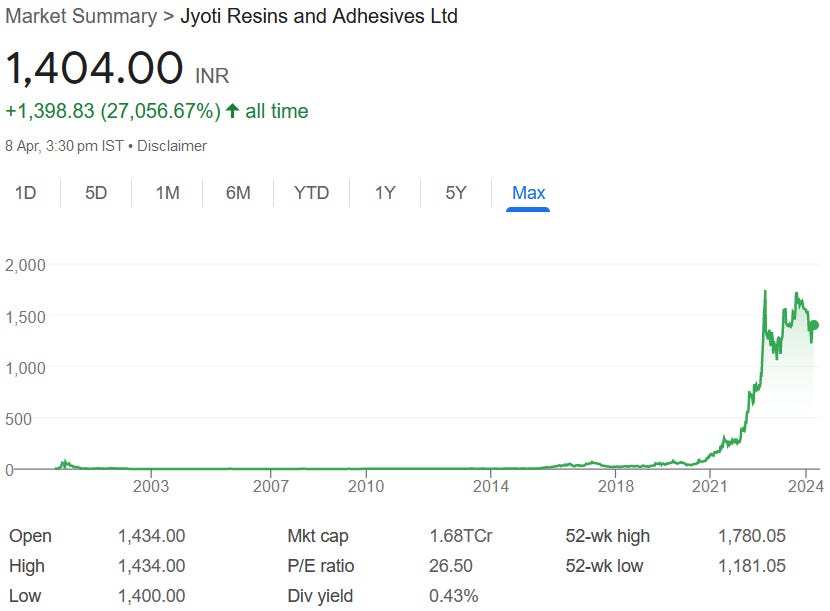Image resolution: width=830 pixels, height=611 pixels.
Task: Select the YTD range tab
Action: coord(311,193)
